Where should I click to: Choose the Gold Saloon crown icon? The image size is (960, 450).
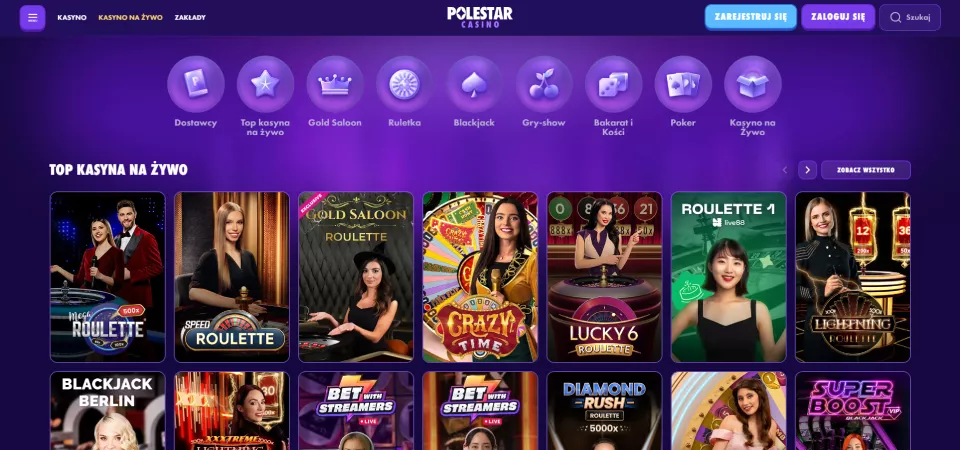[x=335, y=84]
